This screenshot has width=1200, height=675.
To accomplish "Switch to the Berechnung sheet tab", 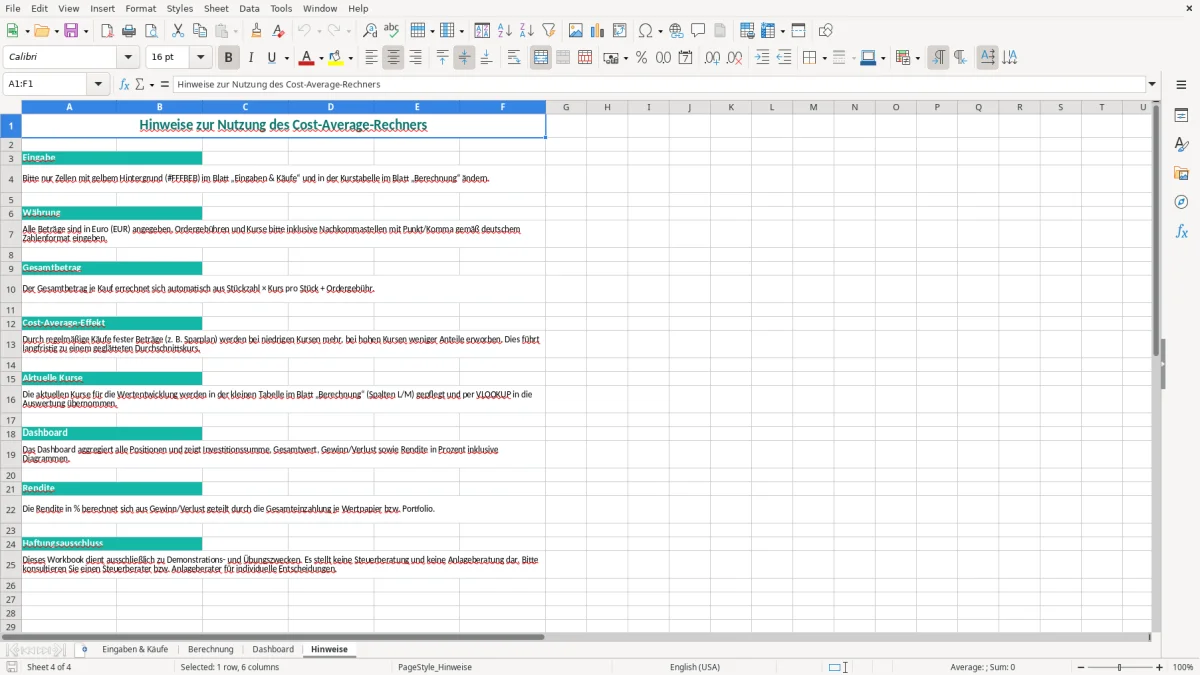I will click(210, 650).
